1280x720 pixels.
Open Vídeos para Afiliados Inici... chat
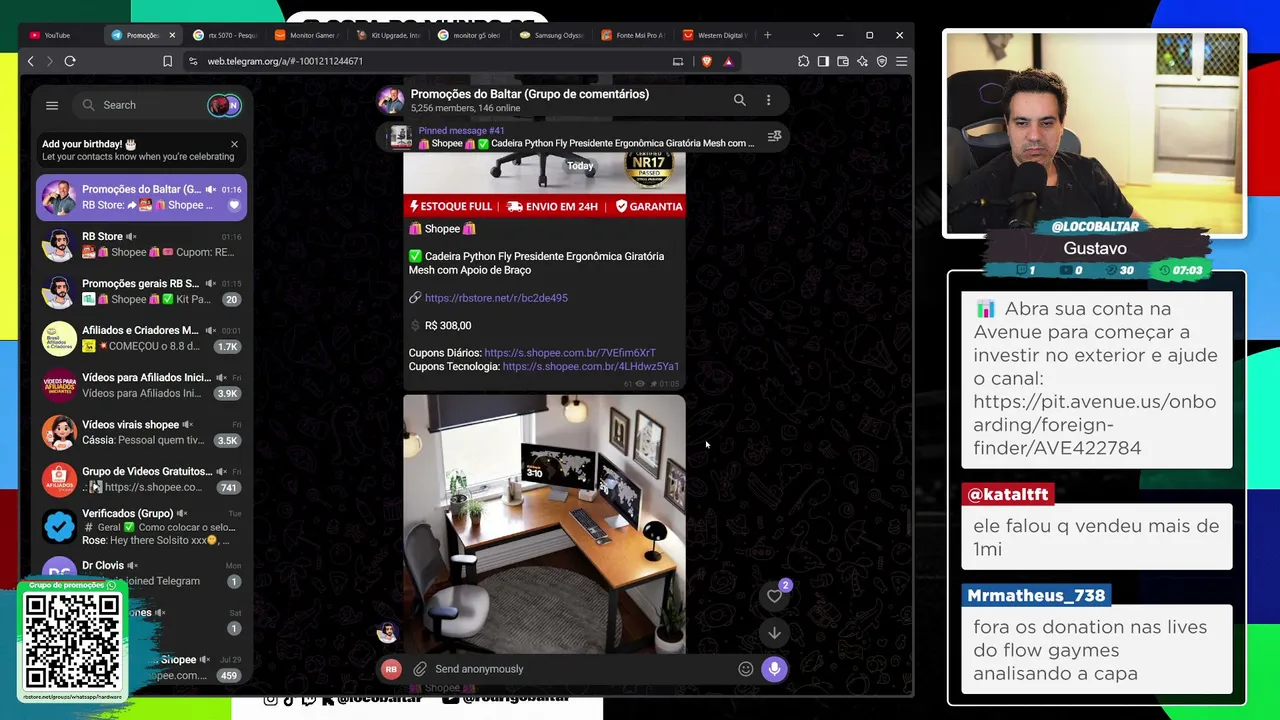pyautogui.click(x=141, y=385)
